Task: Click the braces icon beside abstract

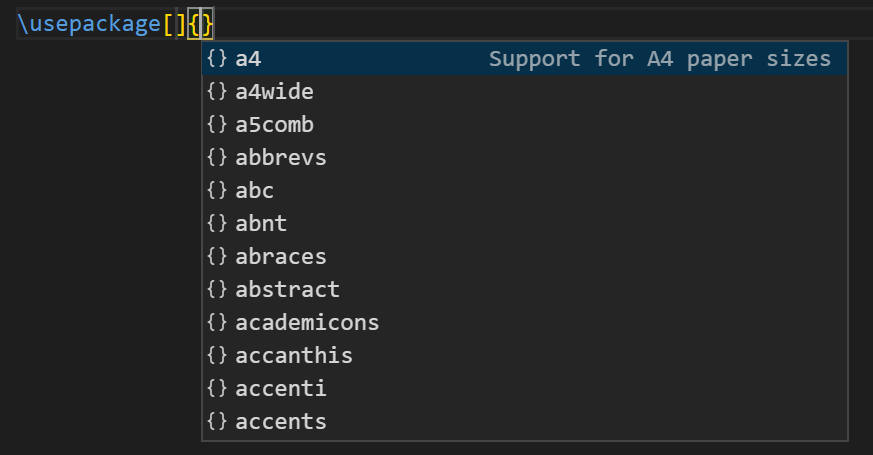Action: click(217, 290)
